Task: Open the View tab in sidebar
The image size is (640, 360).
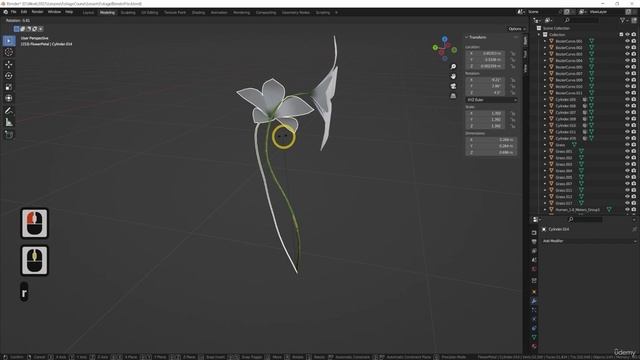Action: pos(525,68)
